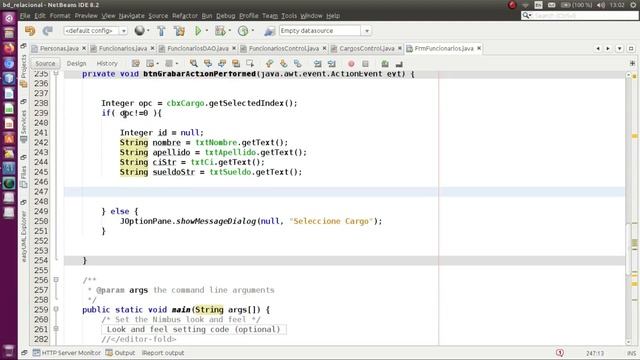Viewport: 640px width, 360px height.
Task: Open the Output panel
Action: click(x=120, y=353)
